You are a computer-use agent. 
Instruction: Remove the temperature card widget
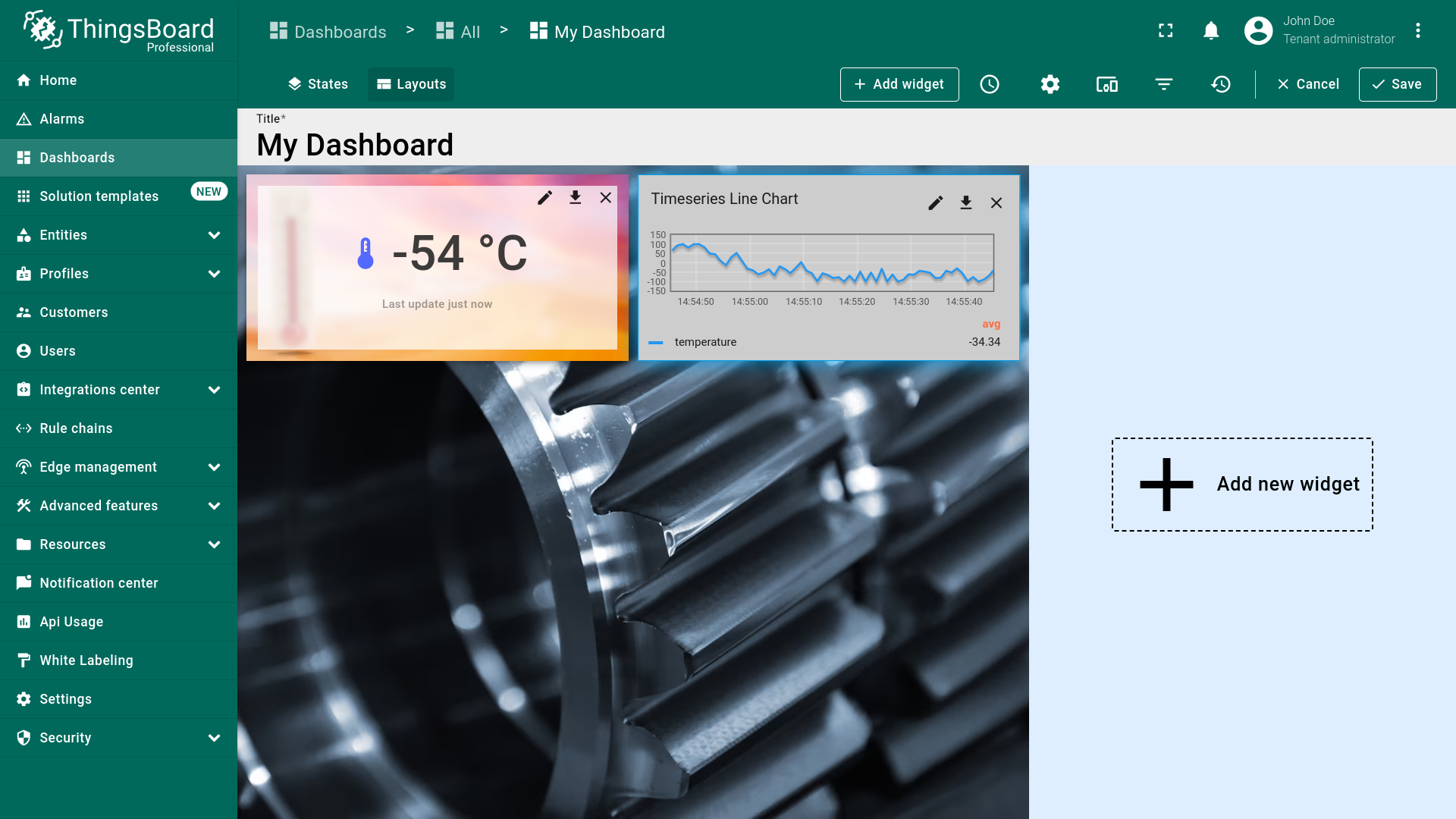point(606,198)
